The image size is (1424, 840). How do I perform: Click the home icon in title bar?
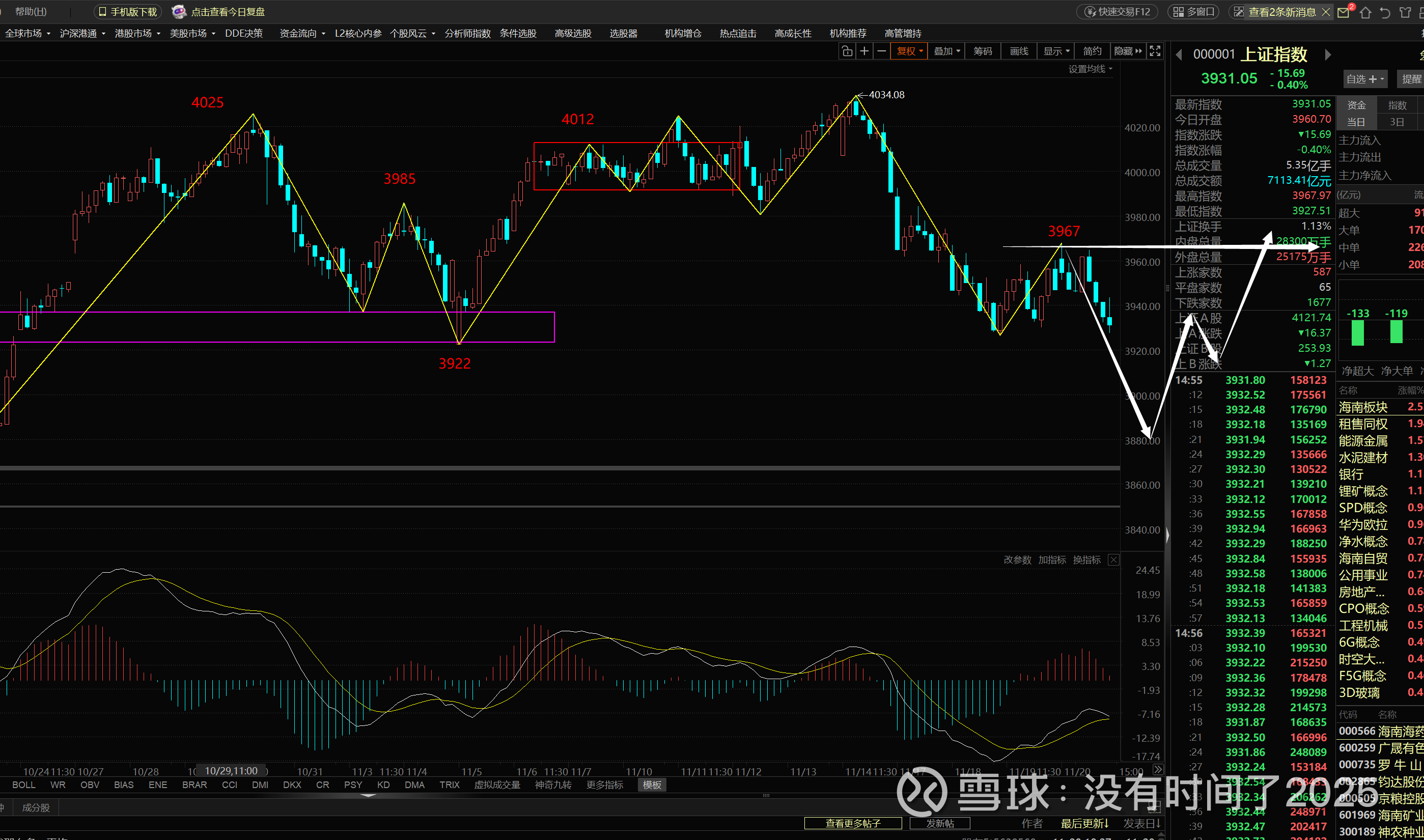point(1365,12)
